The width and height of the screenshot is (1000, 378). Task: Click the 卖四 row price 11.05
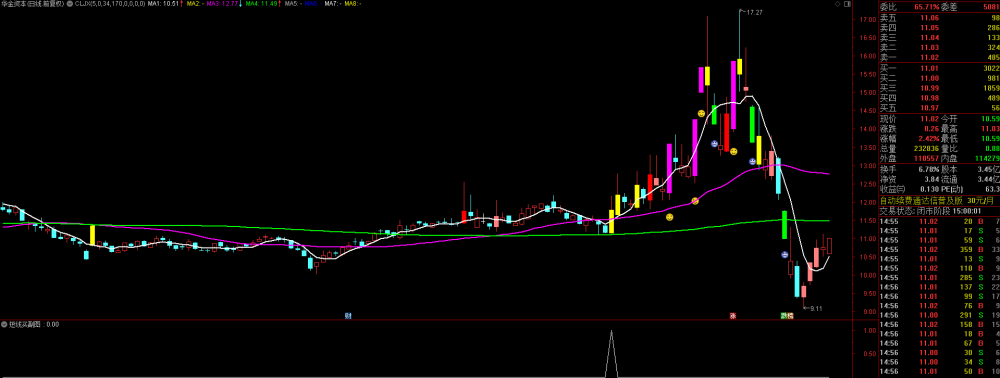click(x=929, y=28)
